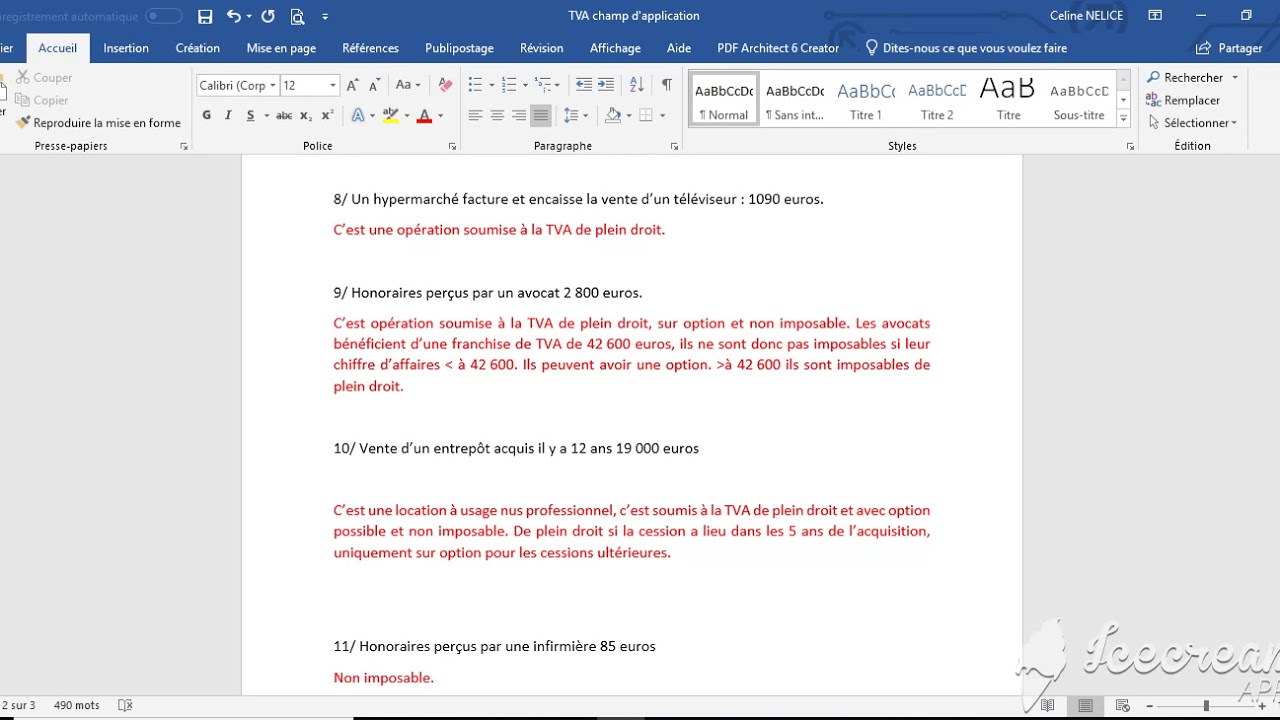This screenshot has width=1280, height=720.
Task: Open print preview from quick access toolbar
Action: (297, 16)
